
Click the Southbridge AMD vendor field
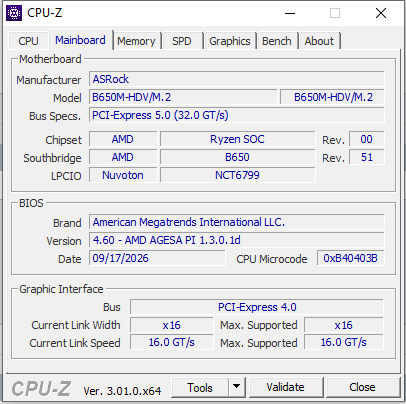coord(123,157)
